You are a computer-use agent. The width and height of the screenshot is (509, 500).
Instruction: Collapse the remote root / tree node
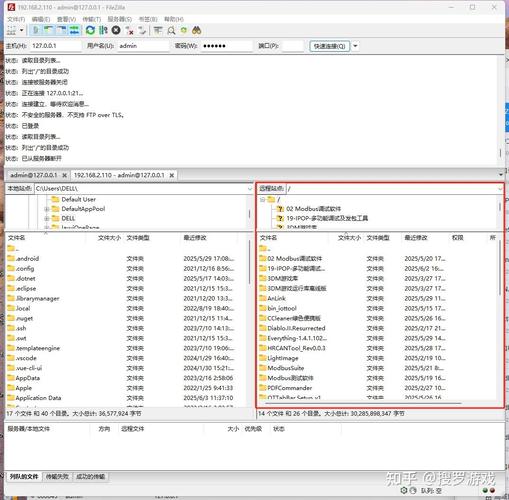point(263,200)
